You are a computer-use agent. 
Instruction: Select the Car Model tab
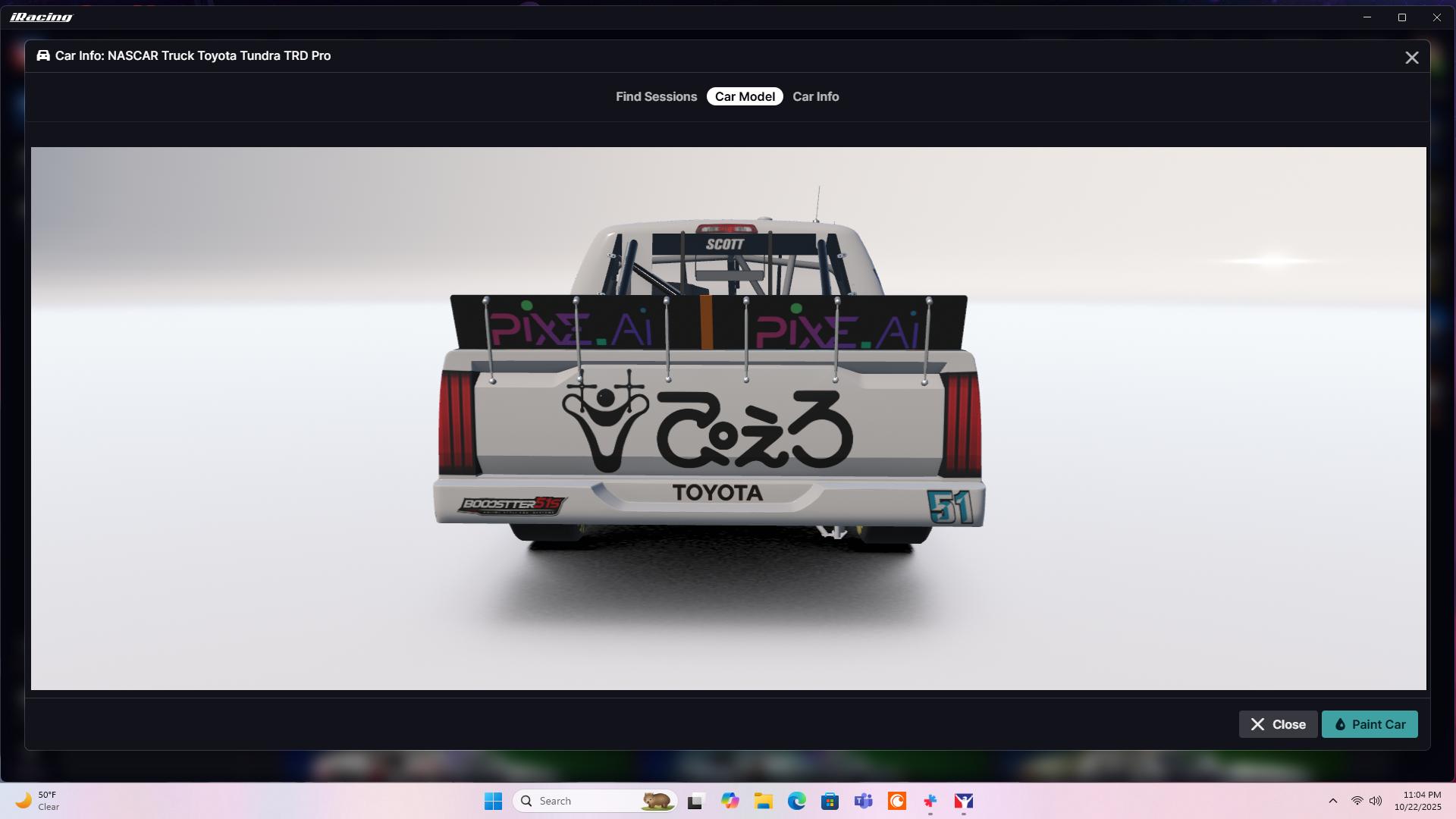(x=745, y=96)
